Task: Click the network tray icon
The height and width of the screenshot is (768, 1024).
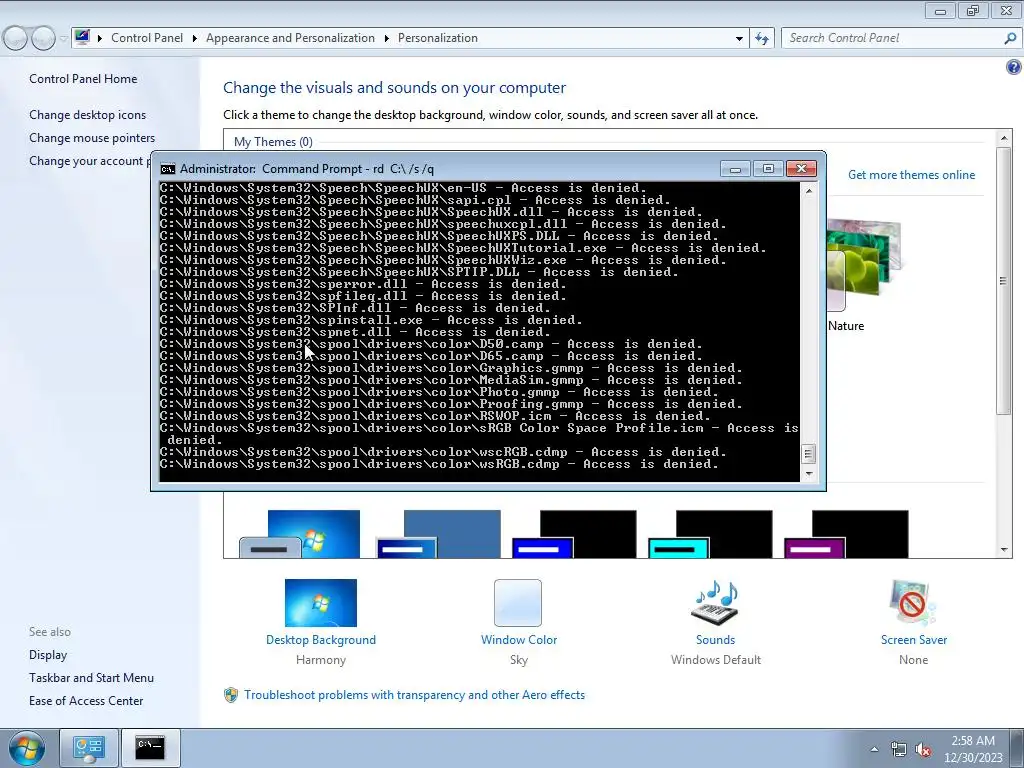Action: tap(899, 750)
